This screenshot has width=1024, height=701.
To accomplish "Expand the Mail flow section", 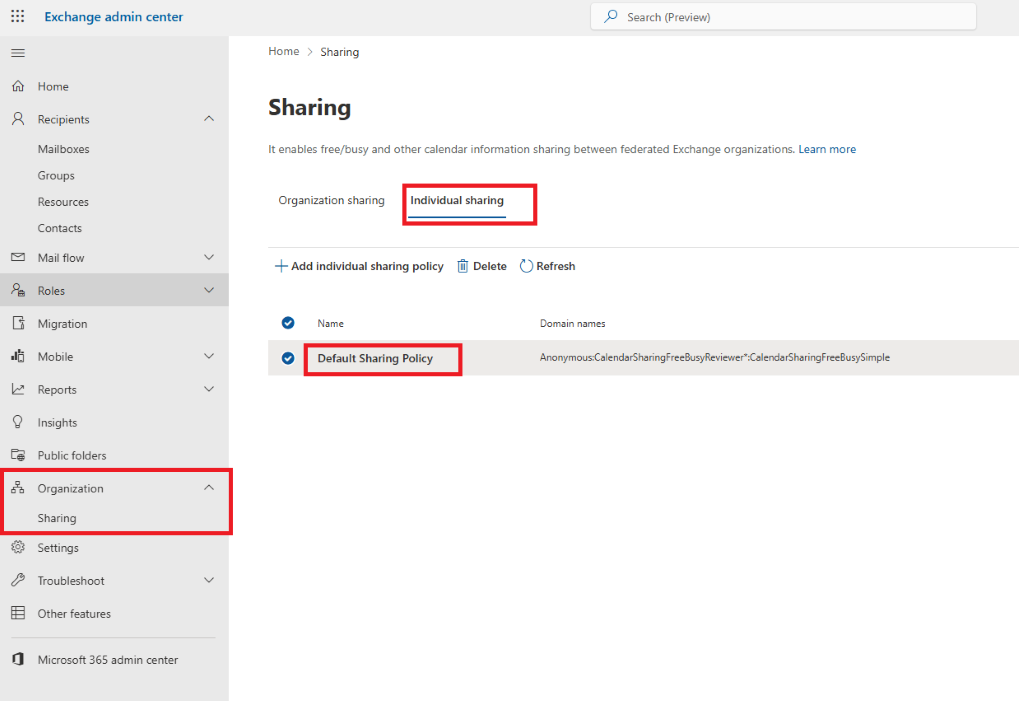I will [x=65, y=257].
